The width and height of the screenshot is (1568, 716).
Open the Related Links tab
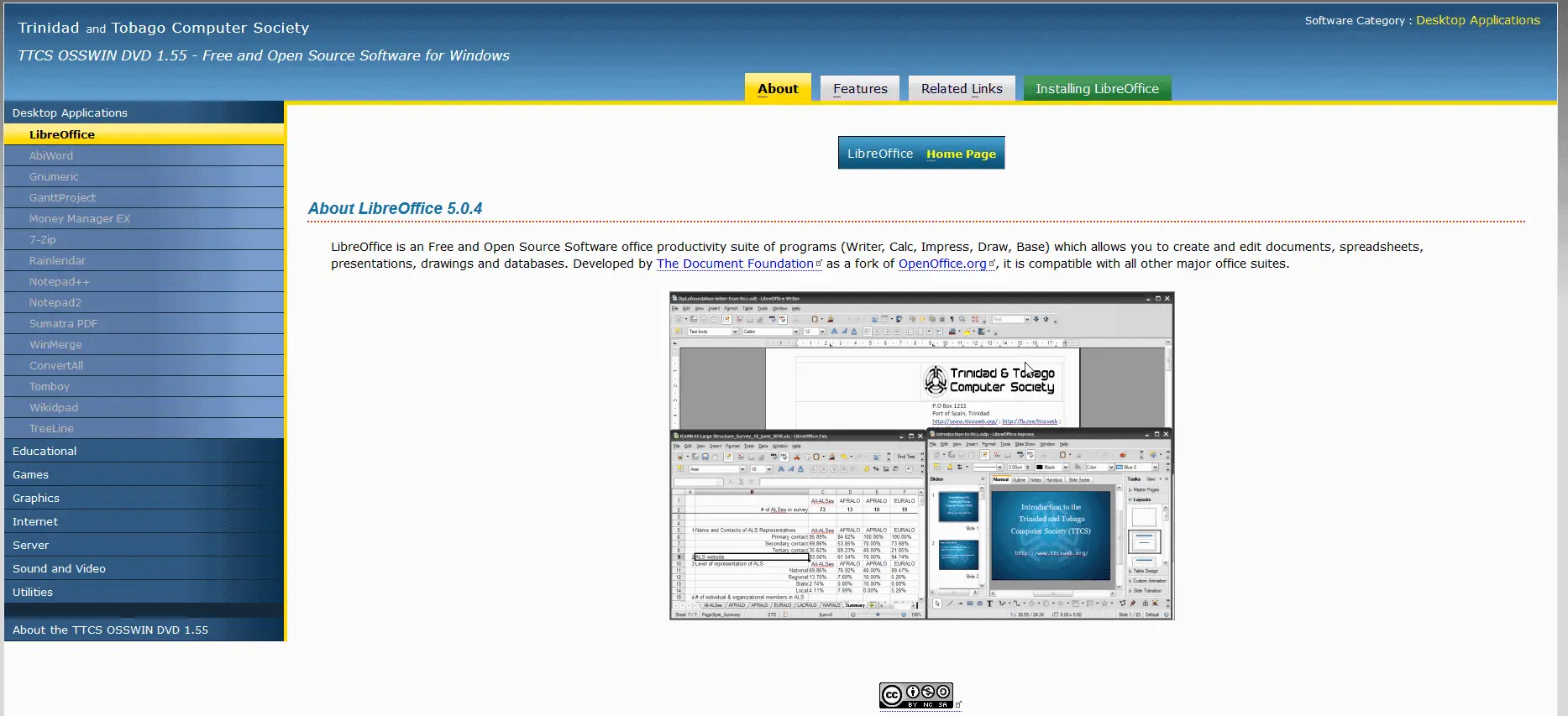(961, 89)
